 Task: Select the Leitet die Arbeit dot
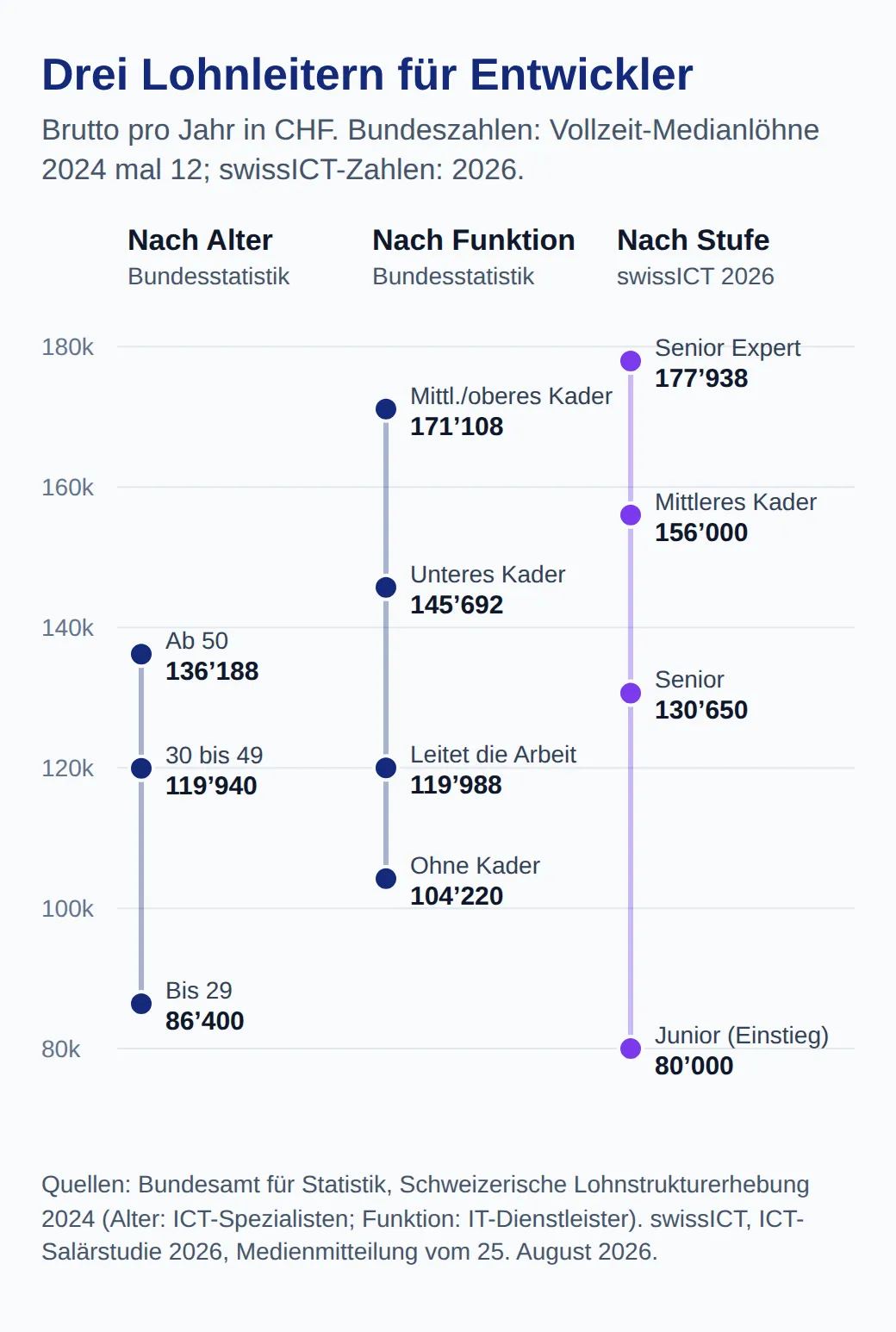coord(386,768)
